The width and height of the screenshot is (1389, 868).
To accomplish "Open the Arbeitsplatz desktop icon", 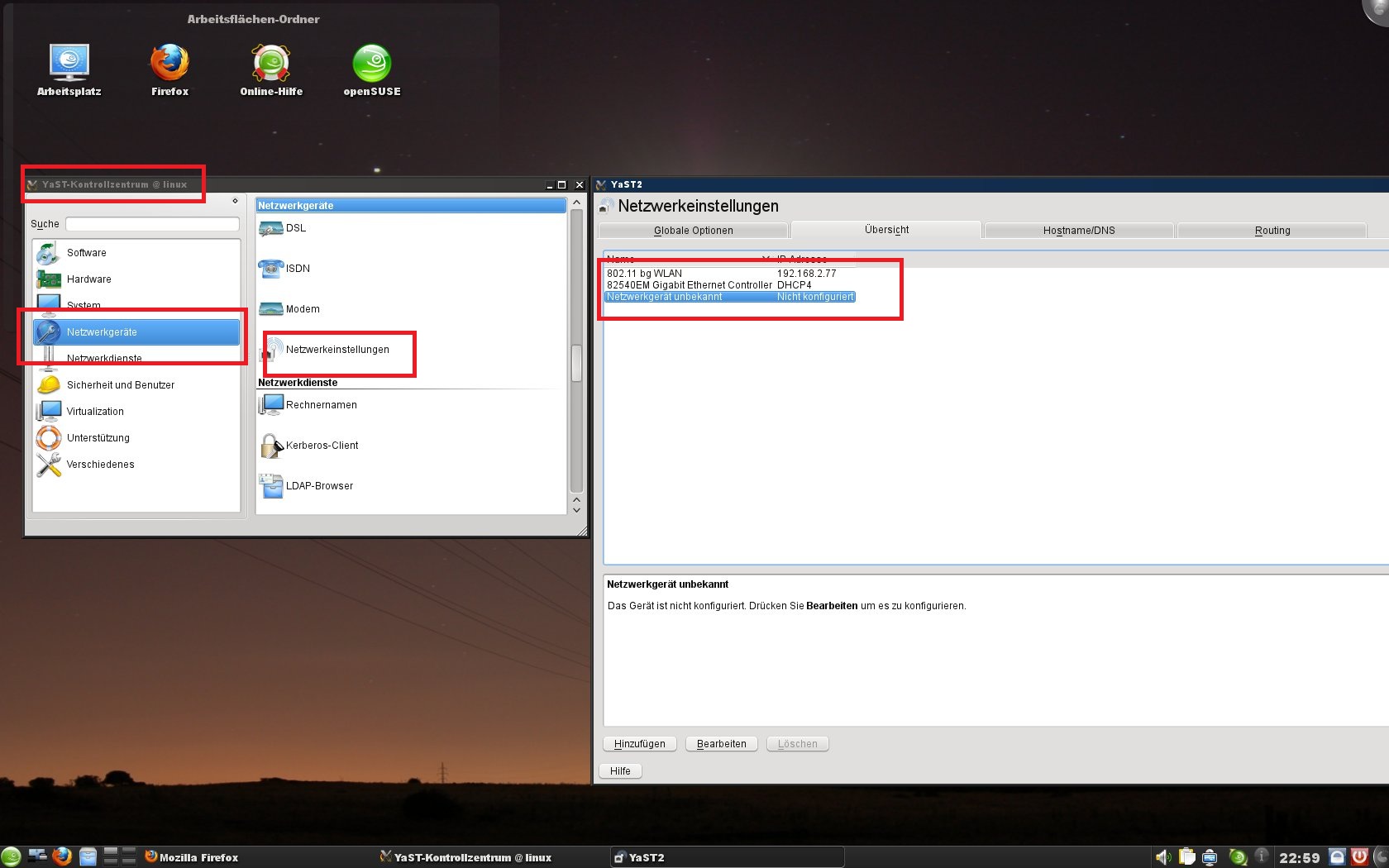I will click(69, 70).
